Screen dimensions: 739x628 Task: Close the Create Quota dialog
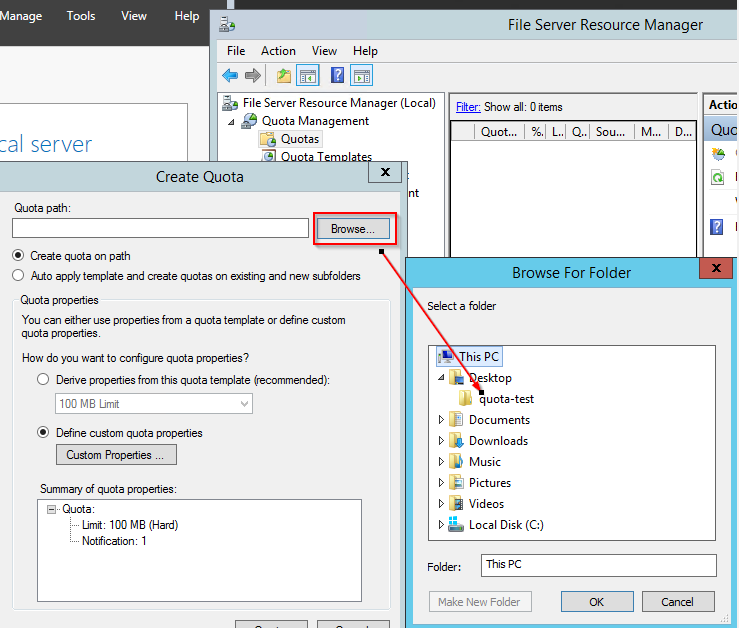(385, 172)
